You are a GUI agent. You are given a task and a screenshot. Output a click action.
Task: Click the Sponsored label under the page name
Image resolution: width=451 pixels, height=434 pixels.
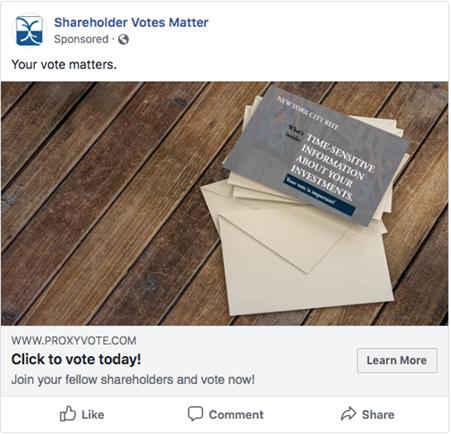[81, 39]
